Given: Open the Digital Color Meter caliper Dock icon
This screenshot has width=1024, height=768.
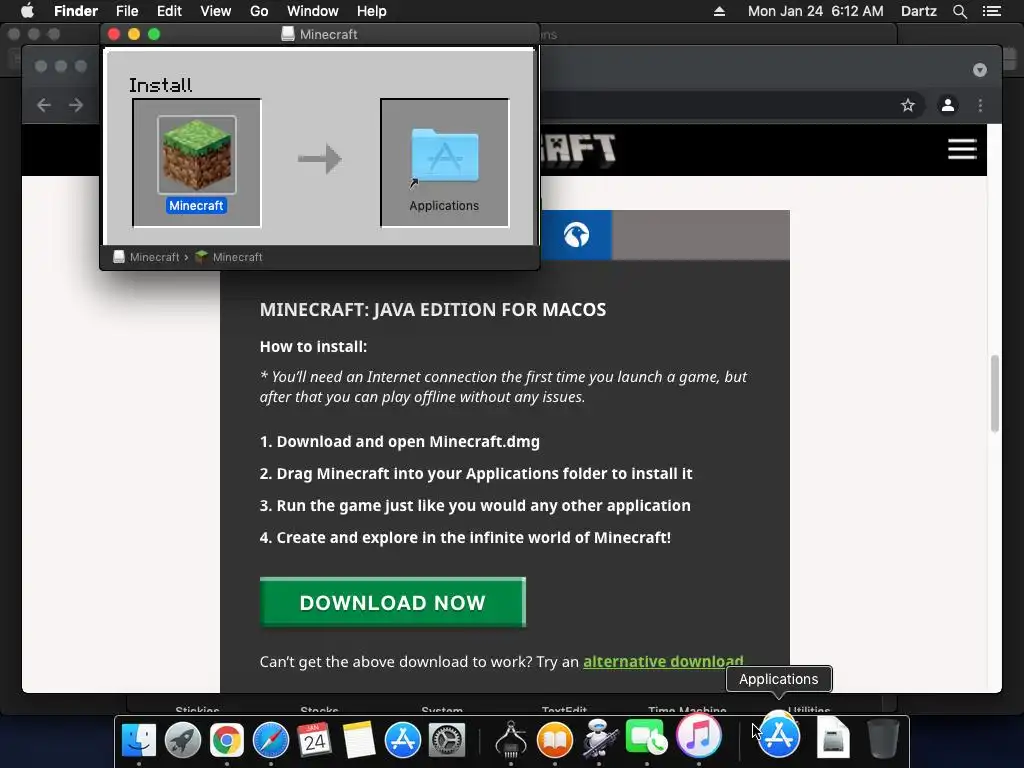Looking at the screenshot, I should coord(511,739).
